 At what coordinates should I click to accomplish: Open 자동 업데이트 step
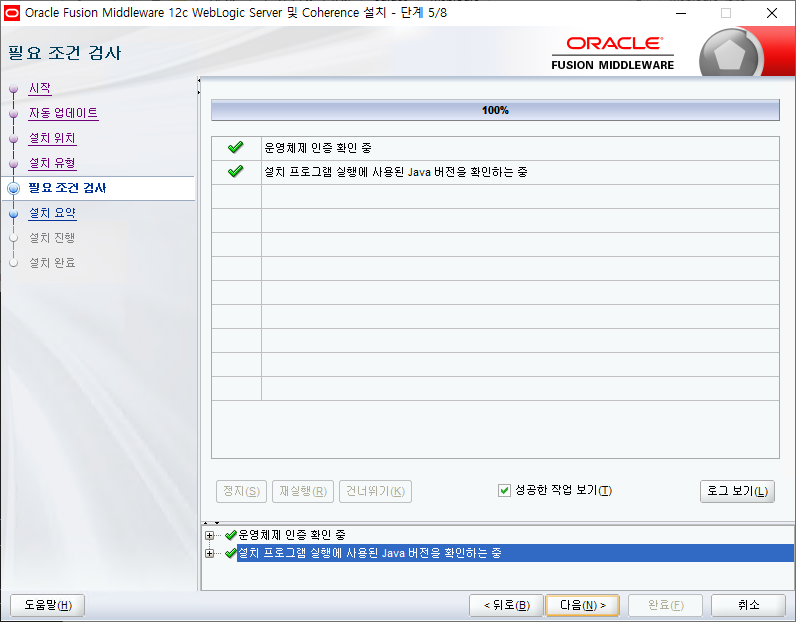[63, 113]
